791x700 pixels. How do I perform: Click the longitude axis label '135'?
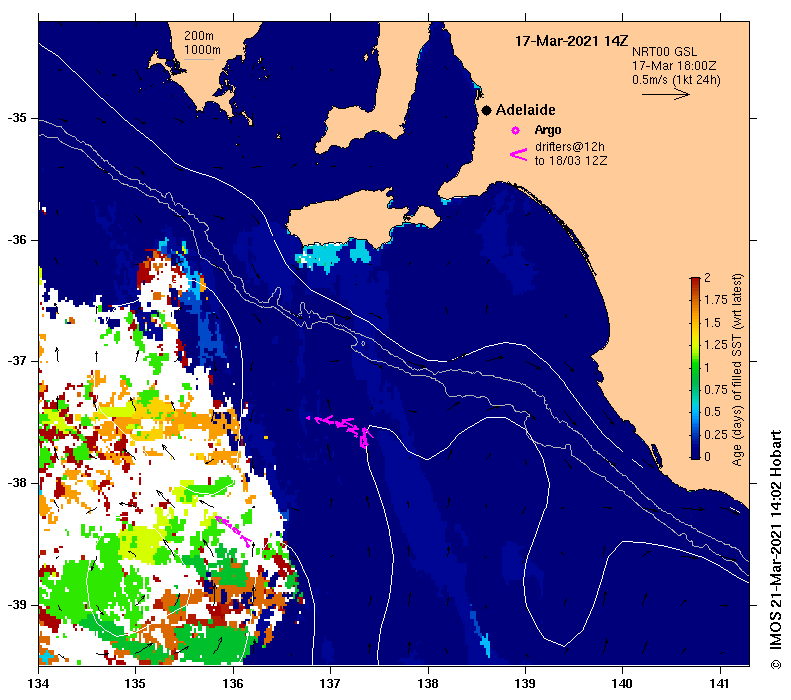(x=135, y=684)
